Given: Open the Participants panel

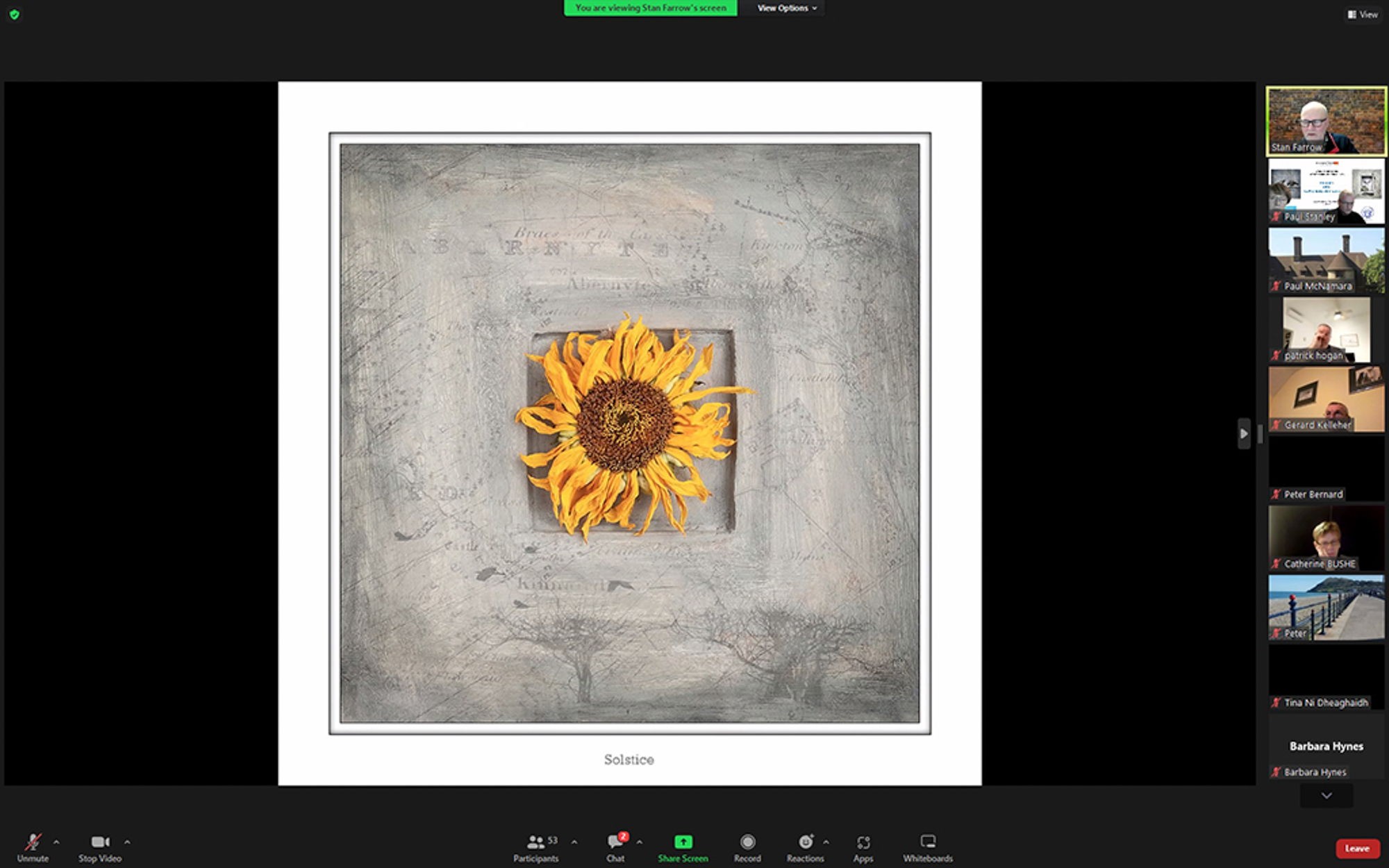Looking at the screenshot, I should pos(535,847).
